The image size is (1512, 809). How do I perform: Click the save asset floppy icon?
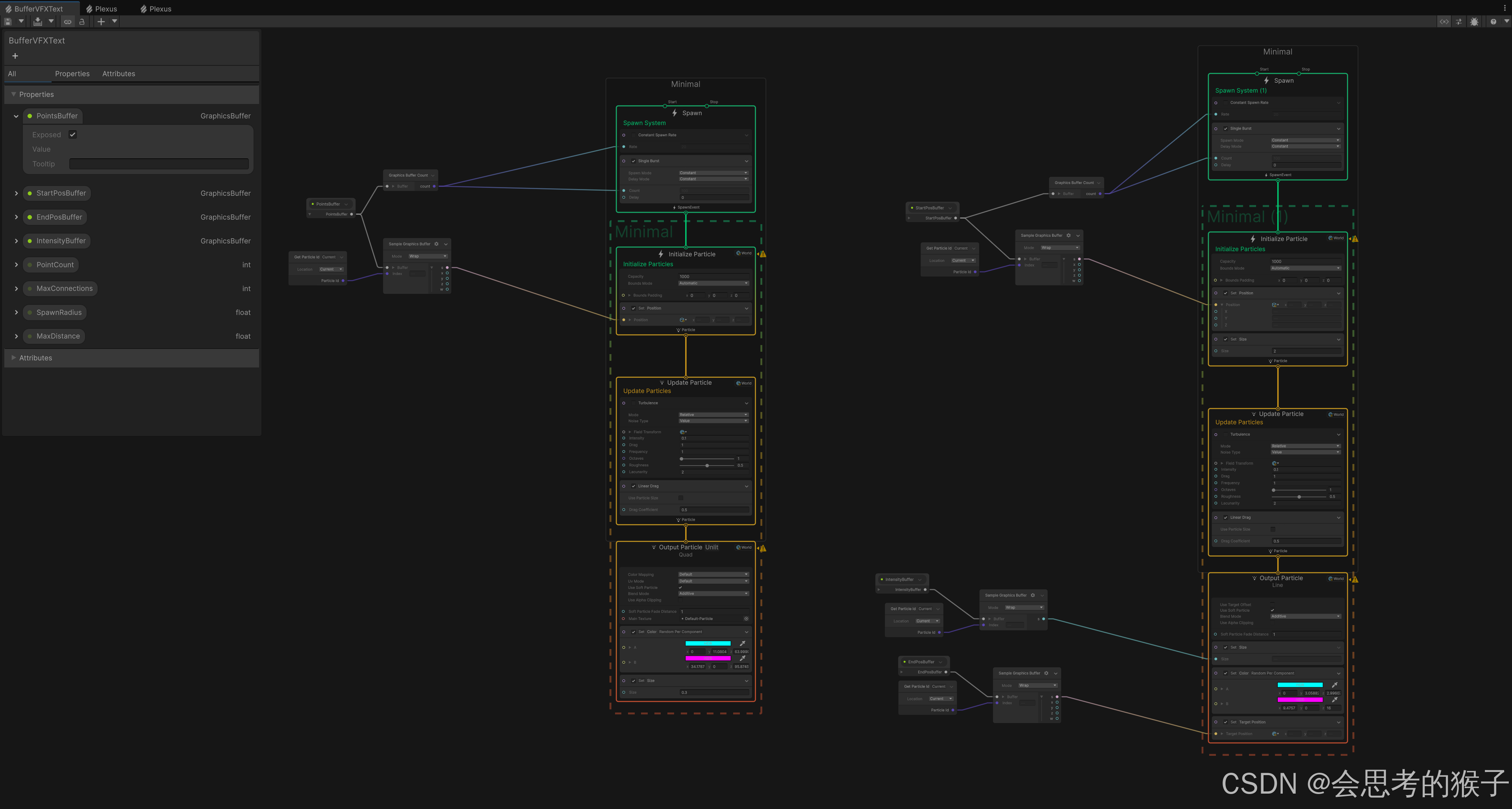8,22
